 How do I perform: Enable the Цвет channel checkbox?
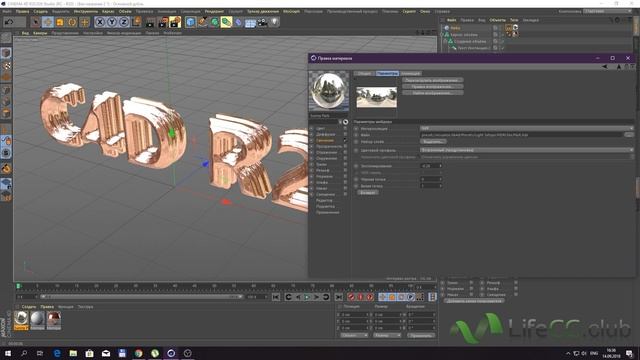(x=345, y=128)
